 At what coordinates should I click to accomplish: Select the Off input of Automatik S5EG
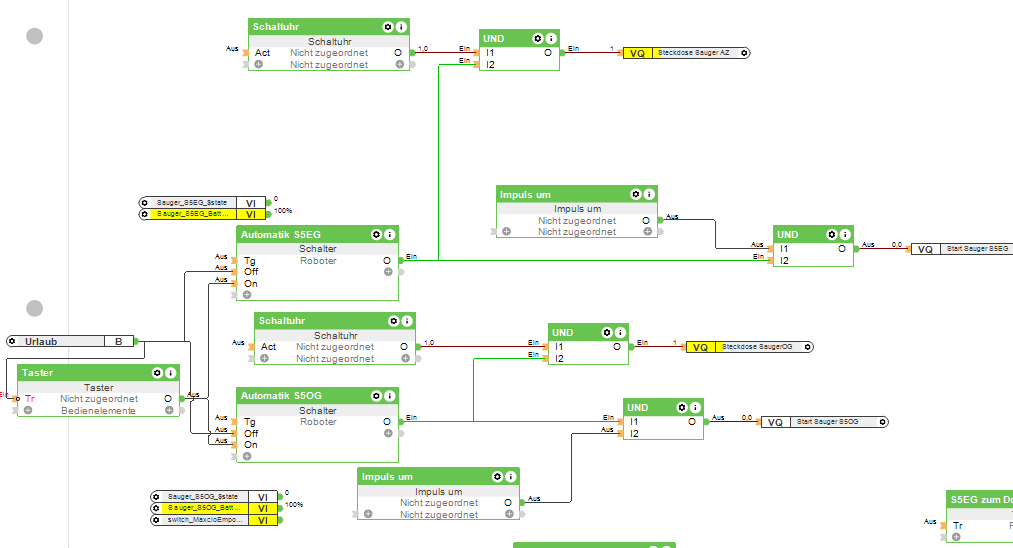[x=251, y=272]
